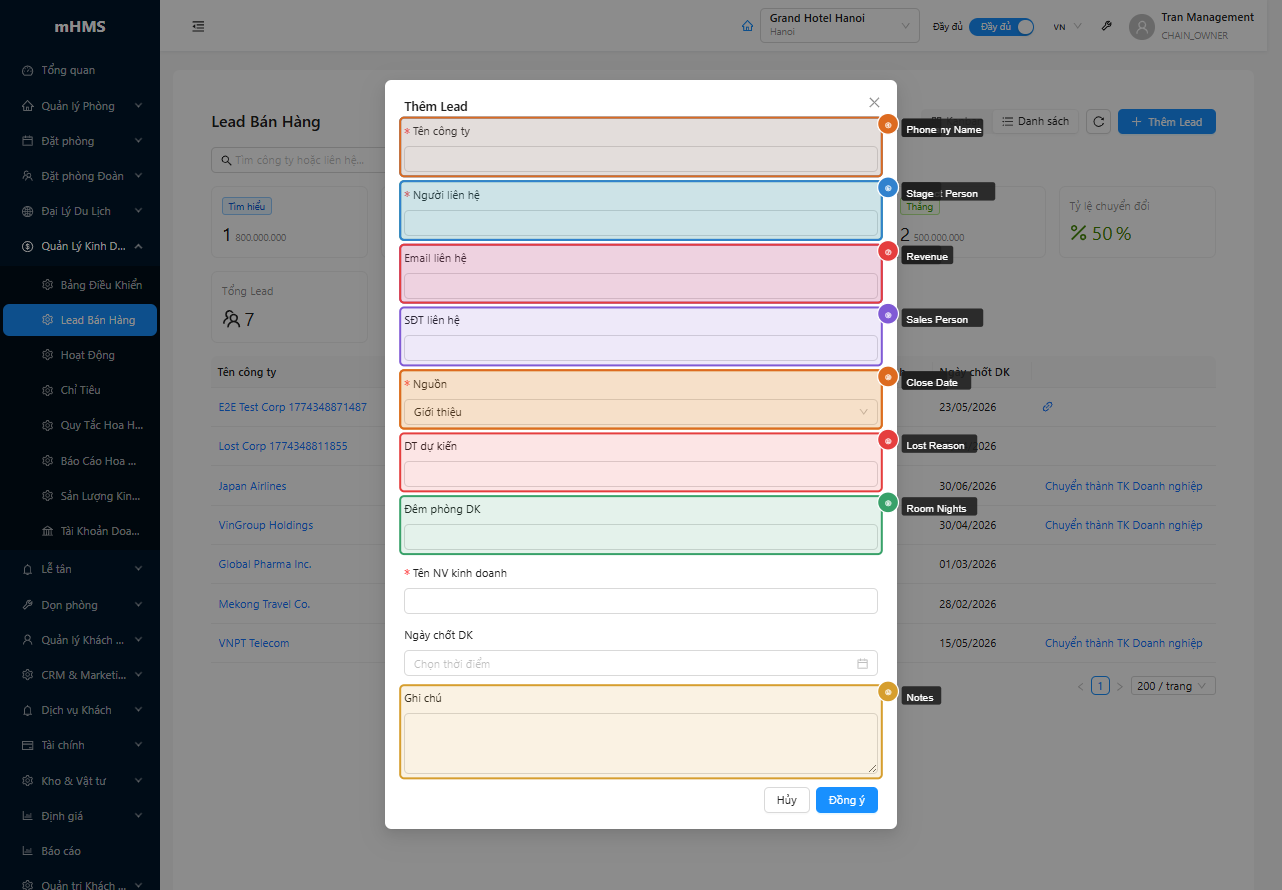The height and width of the screenshot is (890, 1282).
Task: Click the Tran Management user avatar
Action: [1141, 26]
